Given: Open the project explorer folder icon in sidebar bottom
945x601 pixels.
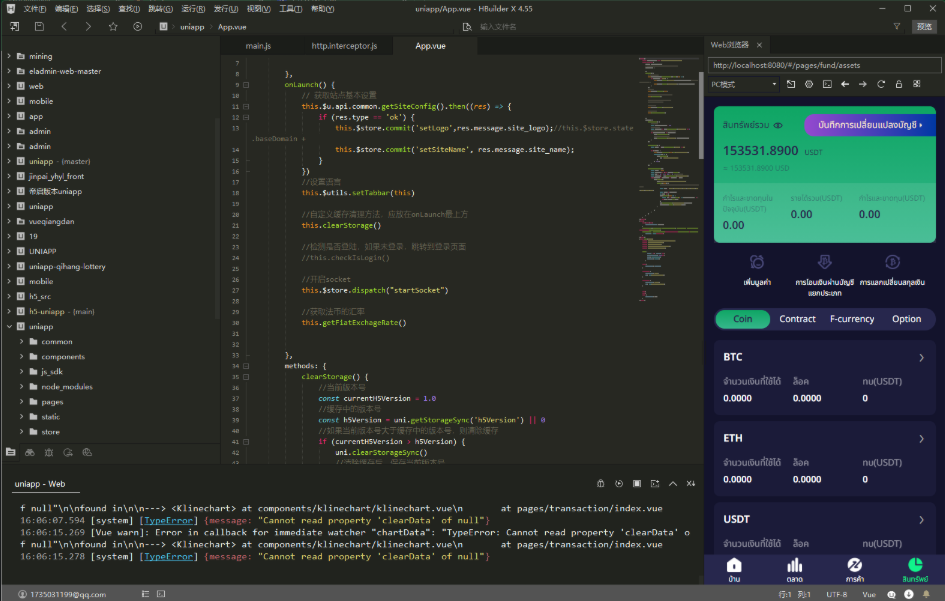Looking at the screenshot, I should pos(10,452).
